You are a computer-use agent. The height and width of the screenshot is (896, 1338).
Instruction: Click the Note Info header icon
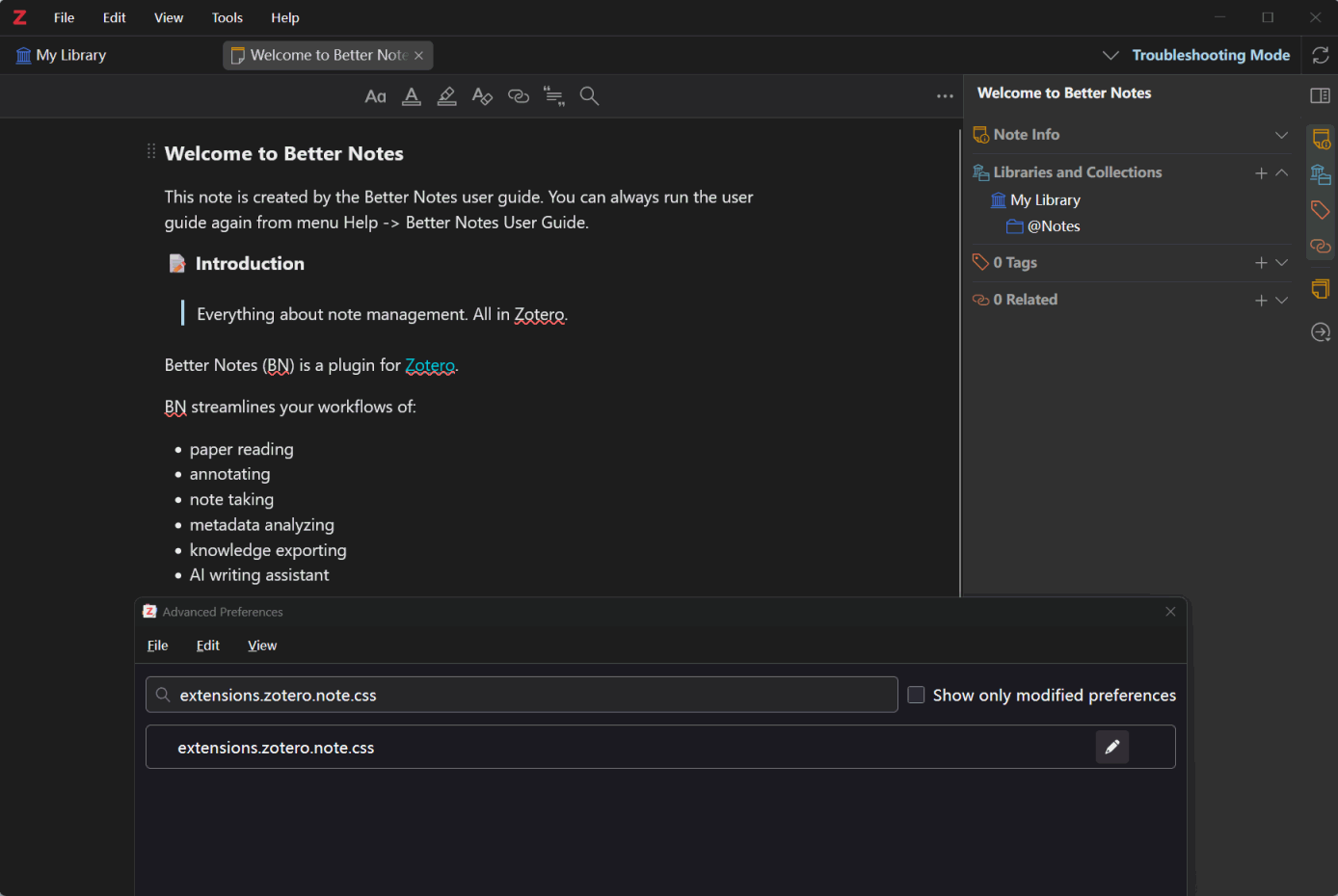coord(981,135)
